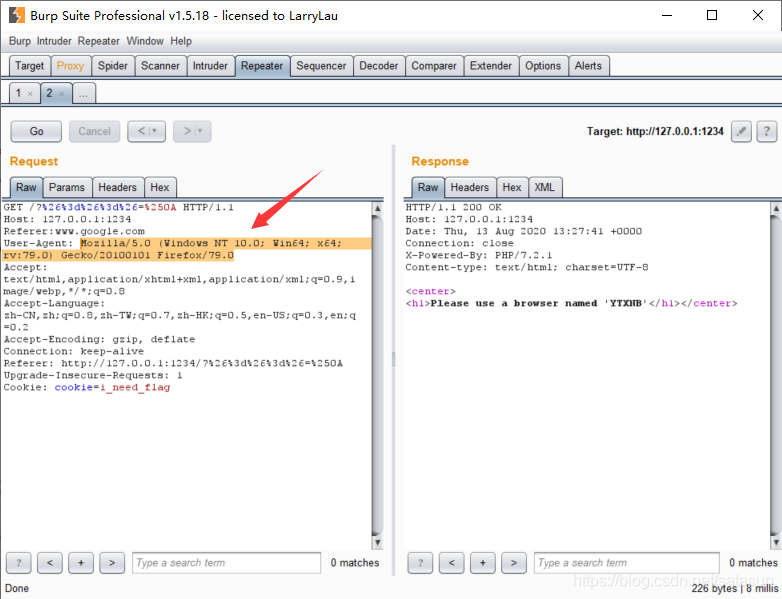Click response pane scroll up arrow
Viewport: 782px width, 599px height.
(776, 208)
